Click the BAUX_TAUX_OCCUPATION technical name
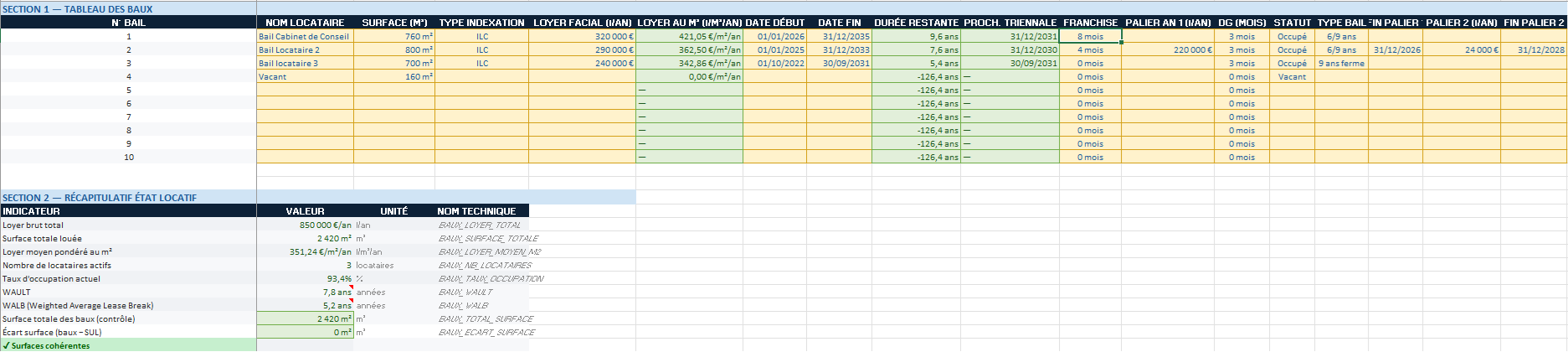The image size is (1568, 352). [x=491, y=278]
